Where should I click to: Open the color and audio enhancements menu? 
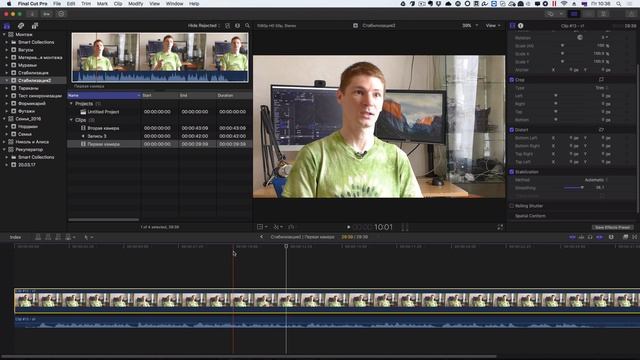click(x=278, y=227)
